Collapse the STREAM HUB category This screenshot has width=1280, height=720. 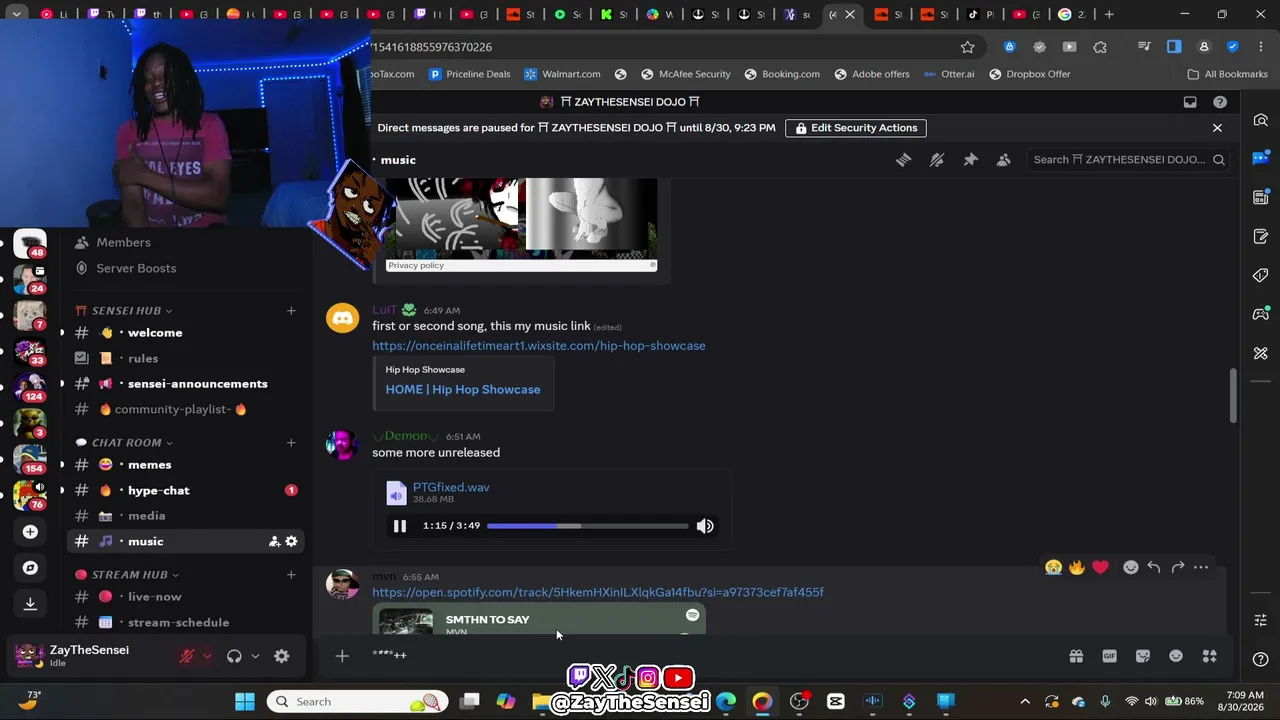pyautogui.click(x=128, y=575)
